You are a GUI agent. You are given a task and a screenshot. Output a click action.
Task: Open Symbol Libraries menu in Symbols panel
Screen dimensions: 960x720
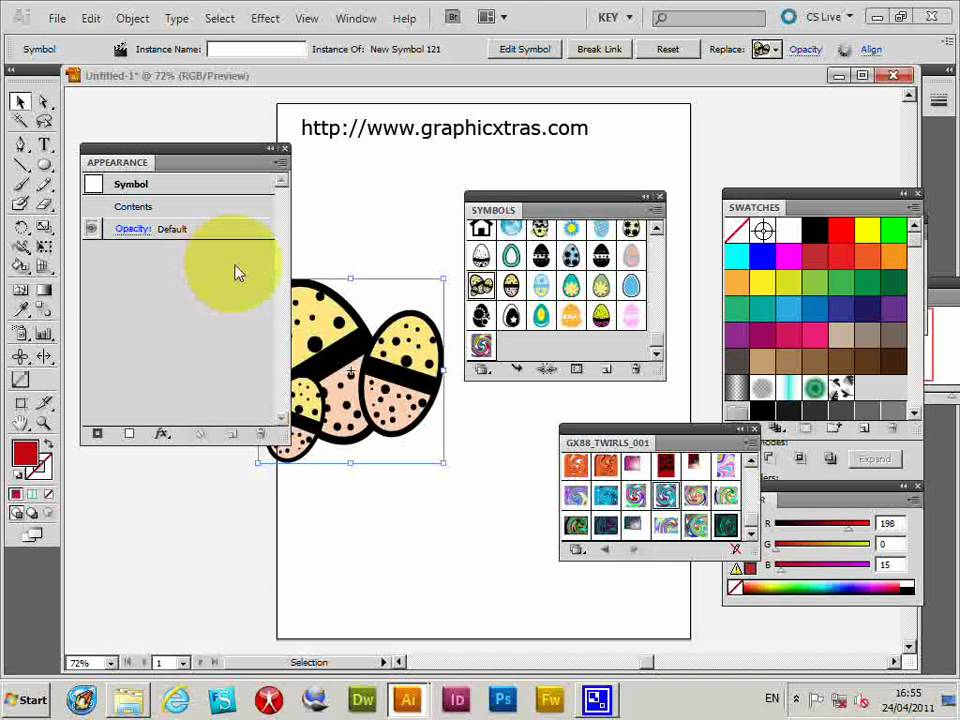point(482,369)
